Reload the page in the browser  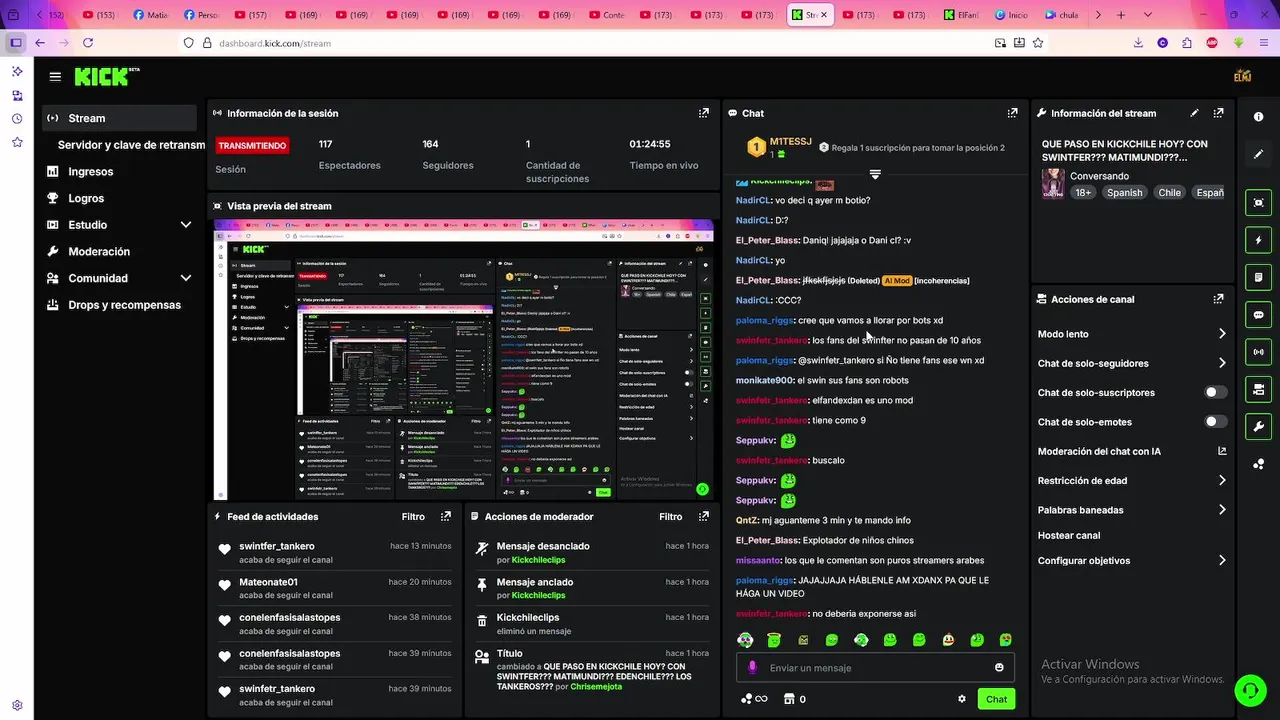click(x=88, y=43)
